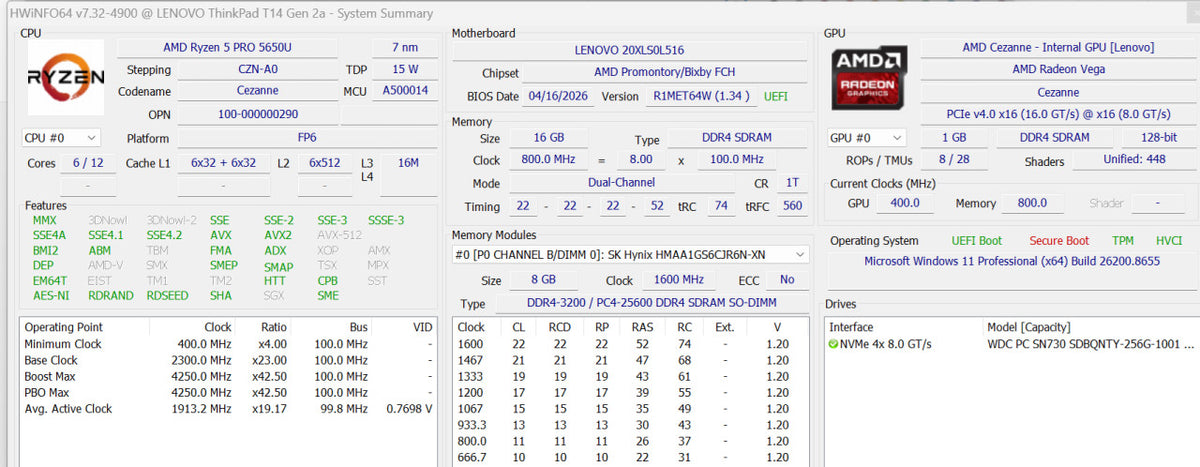The image size is (1200, 467).
Task: Select the Avg. Active Clock row
Action: click(x=229, y=408)
